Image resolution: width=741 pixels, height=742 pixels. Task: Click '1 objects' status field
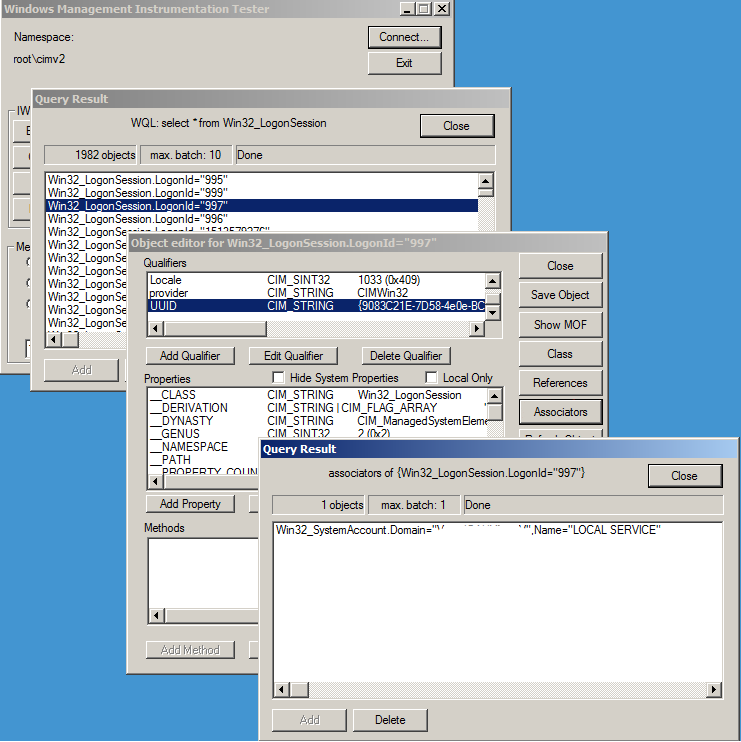pyautogui.click(x=318, y=505)
